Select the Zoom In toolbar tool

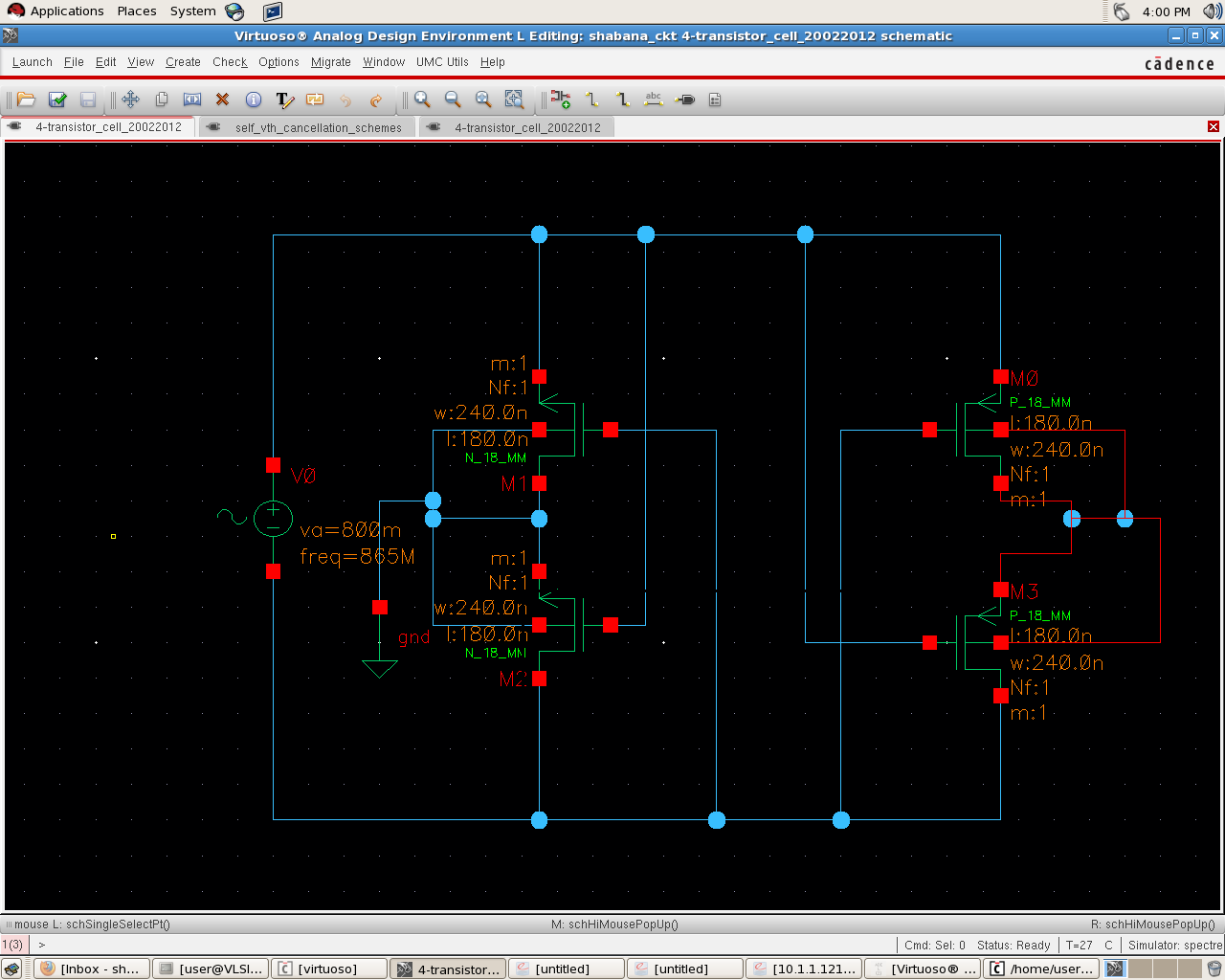[421, 100]
